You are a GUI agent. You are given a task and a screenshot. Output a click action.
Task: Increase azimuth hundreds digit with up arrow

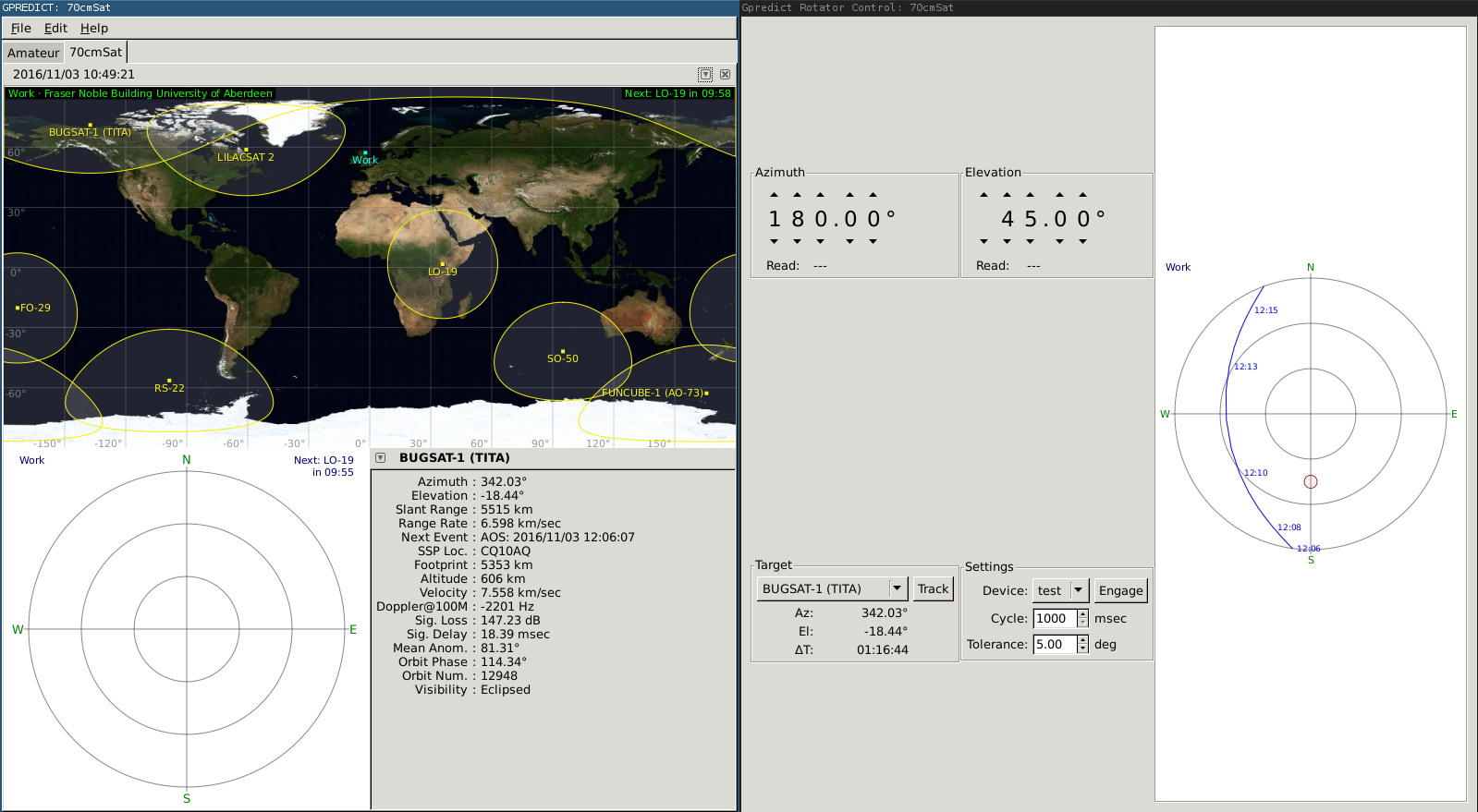(x=774, y=195)
